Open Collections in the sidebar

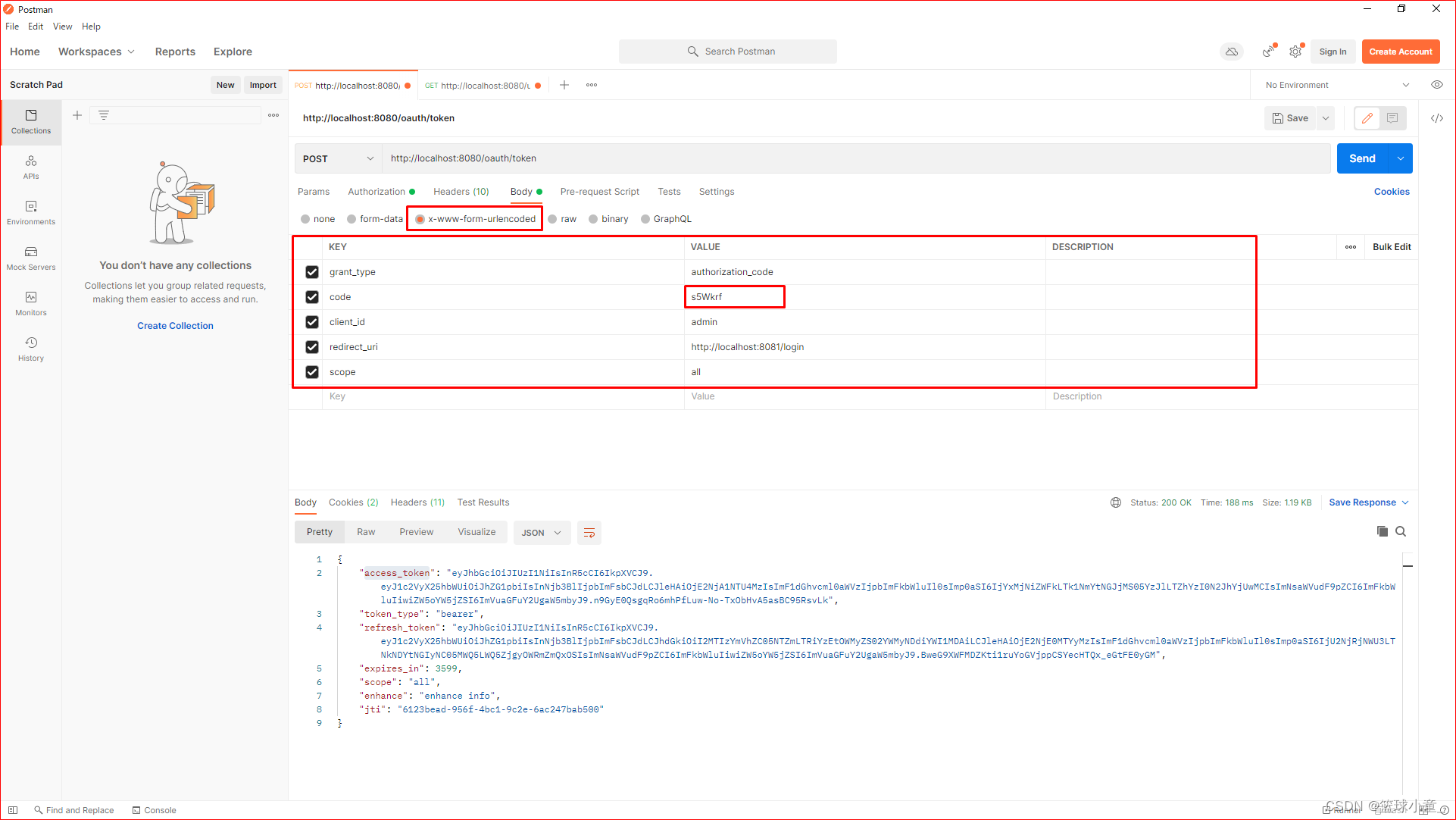click(x=31, y=121)
